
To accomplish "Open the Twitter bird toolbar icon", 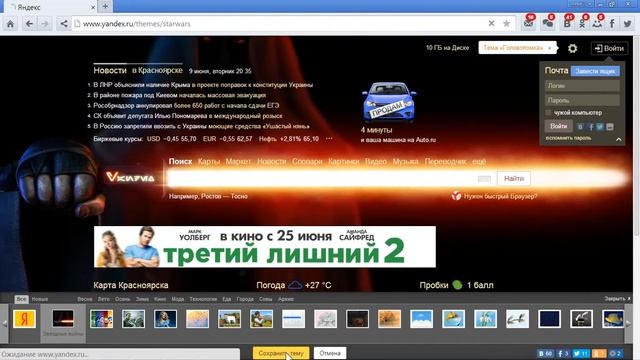I will click(627, 24).
